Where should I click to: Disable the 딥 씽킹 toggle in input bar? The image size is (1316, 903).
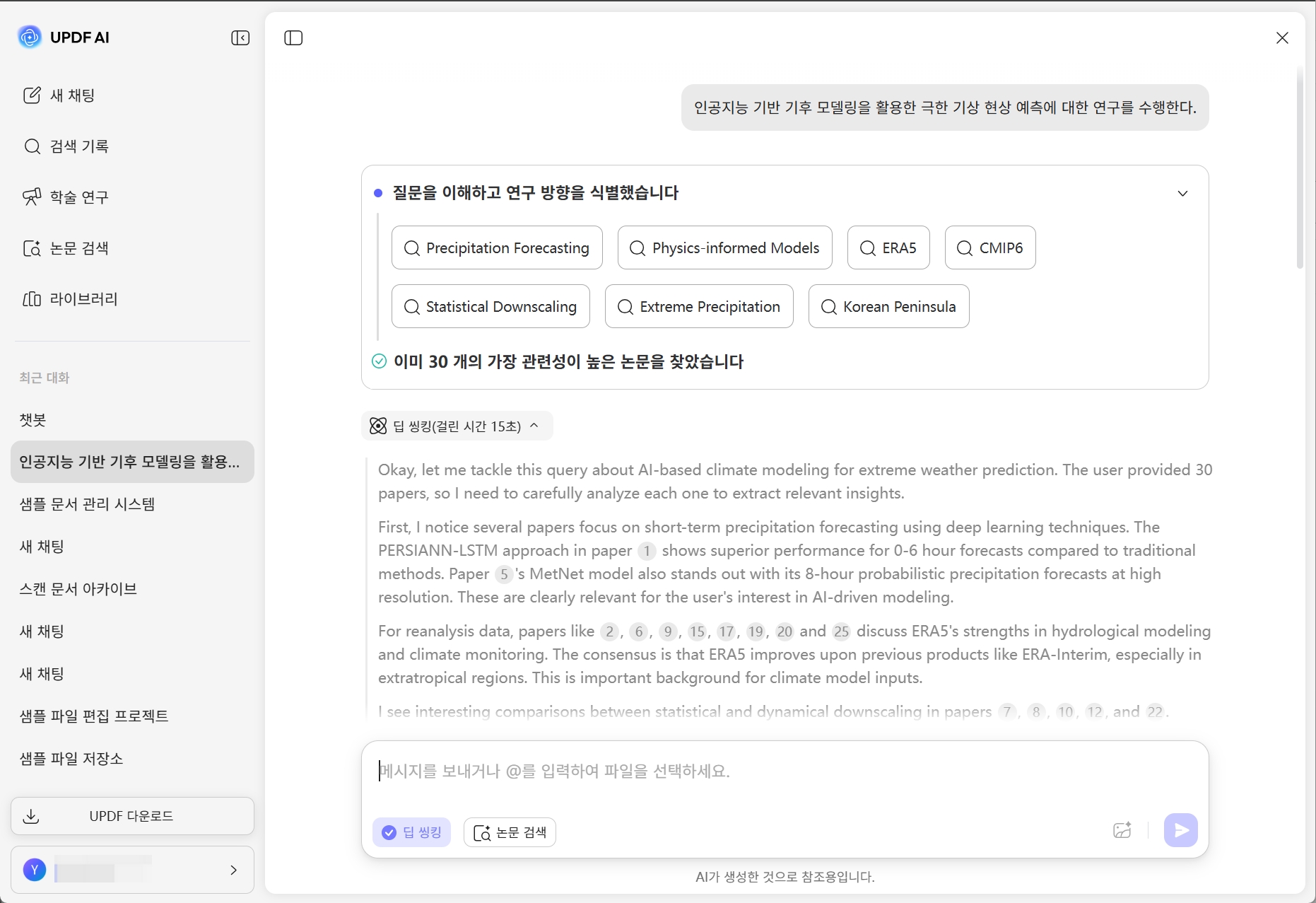pyautogui.click(x=412, y=832)
